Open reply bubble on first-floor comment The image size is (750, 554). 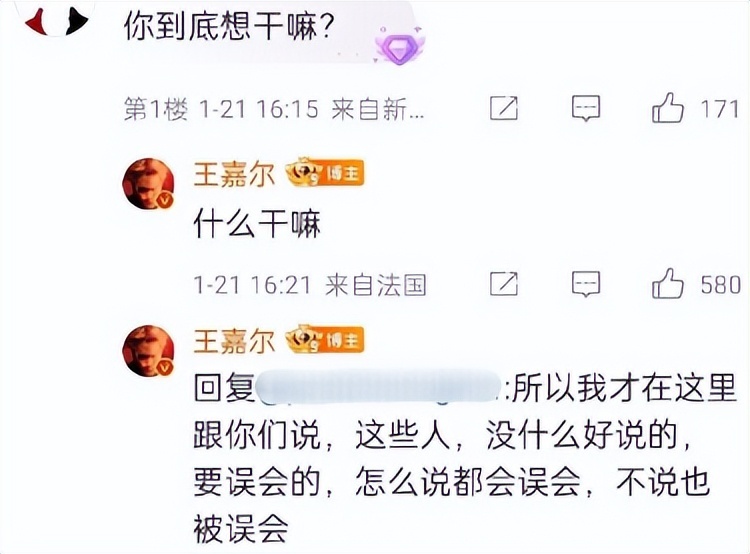(x=586, y=109)
